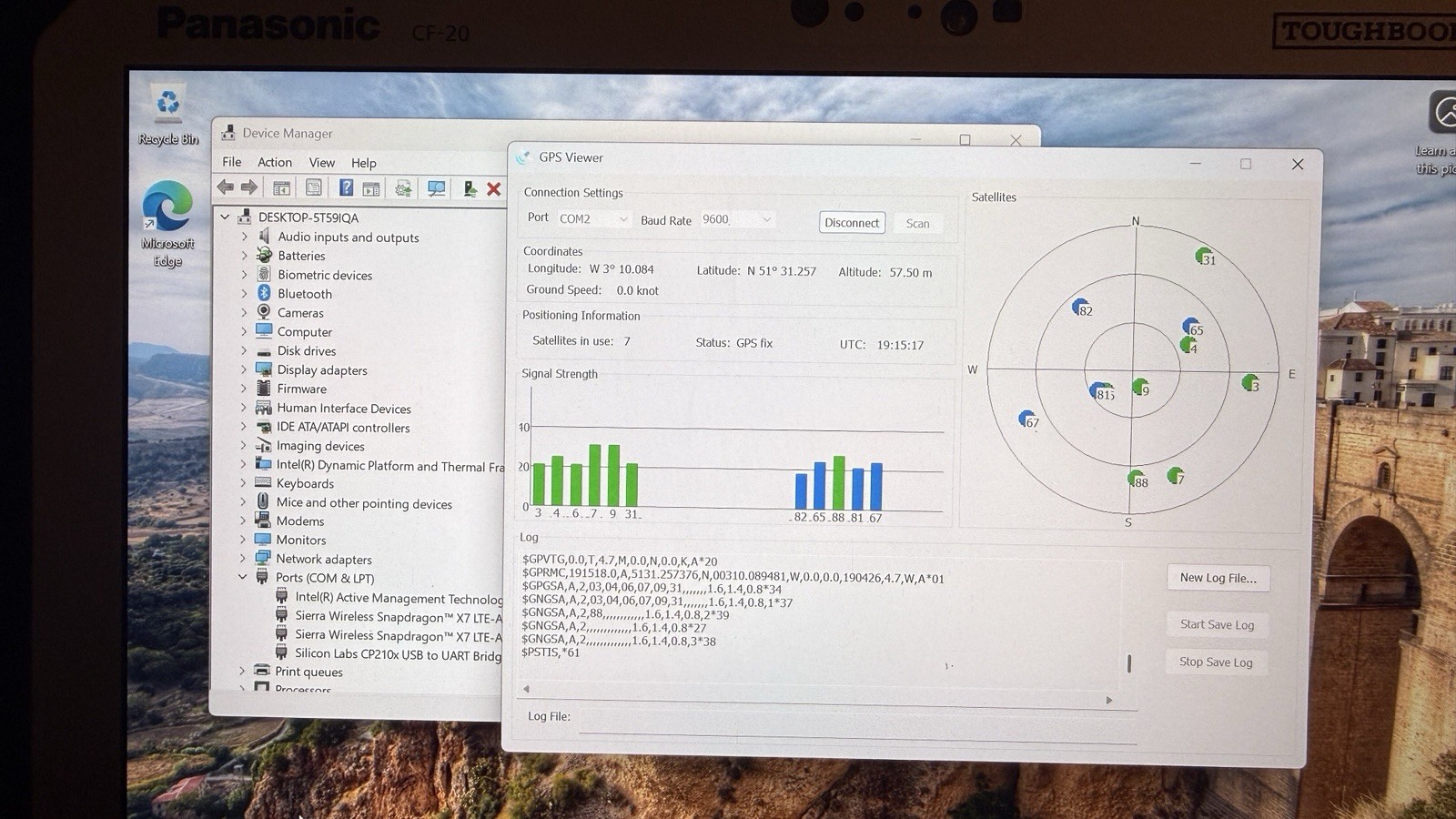Open the Help menu in Device Manager

[364, 163]
